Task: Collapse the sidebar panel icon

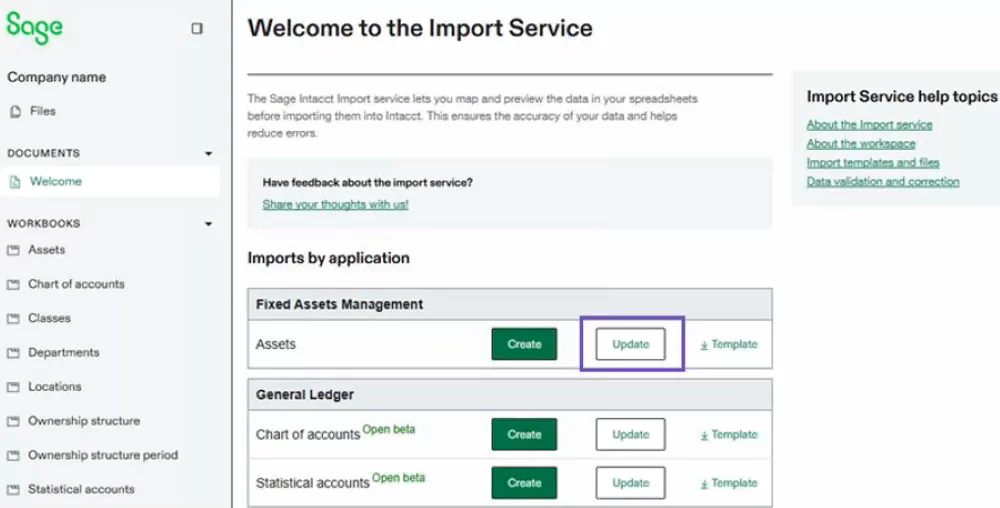Action: point(197,29)
